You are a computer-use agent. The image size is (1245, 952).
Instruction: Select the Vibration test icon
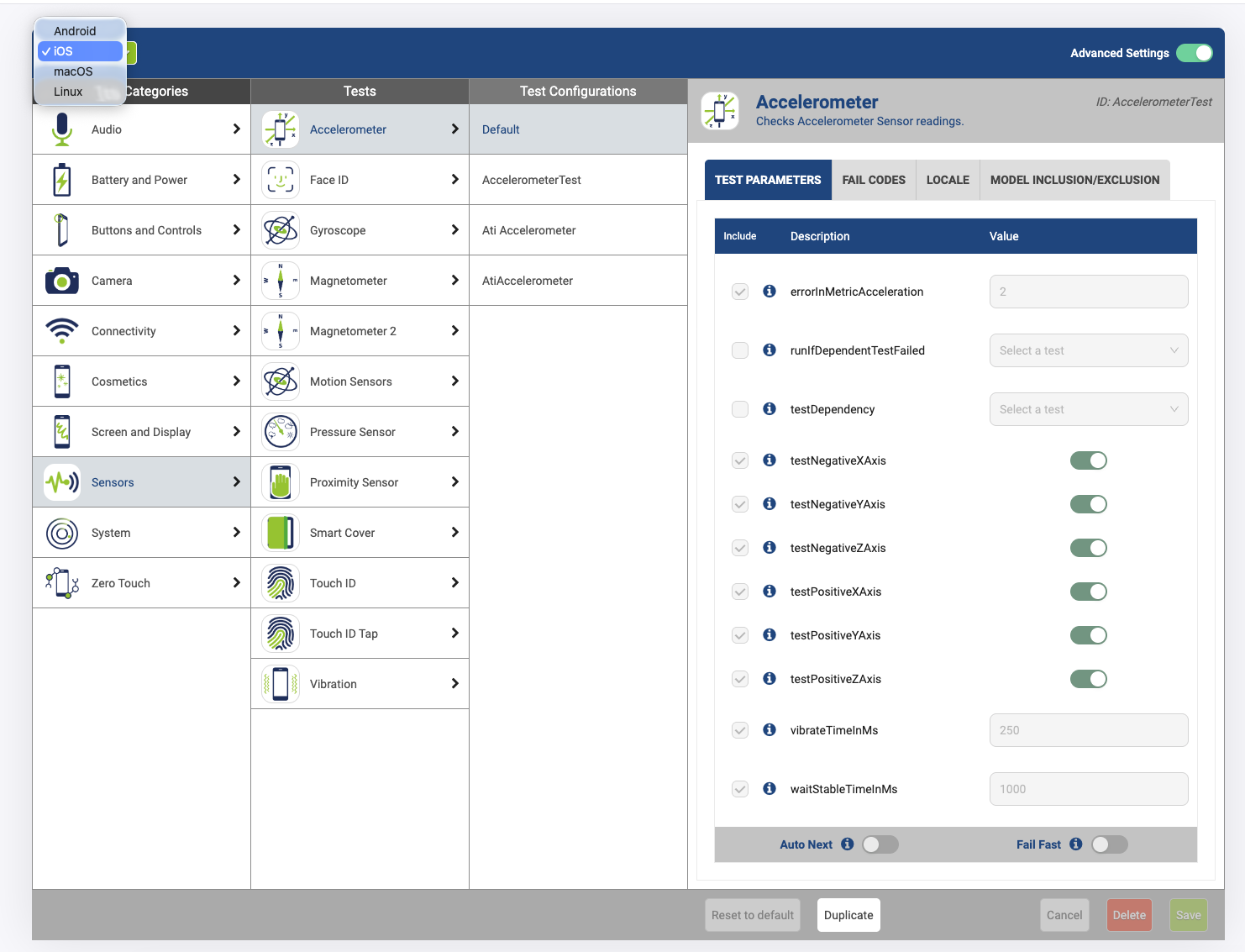point(281,684)
